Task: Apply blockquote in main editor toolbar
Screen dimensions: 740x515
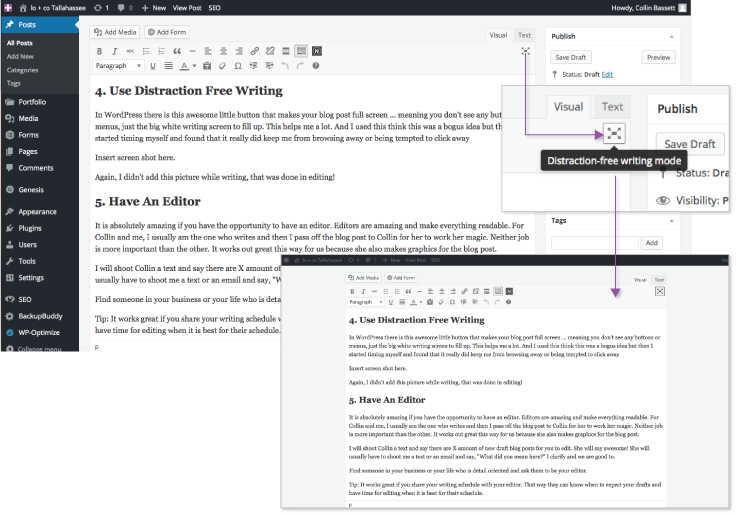Action: pyautogui.click(x=177, y=51)
